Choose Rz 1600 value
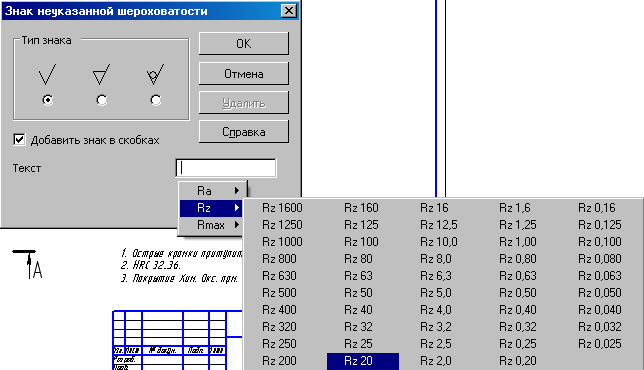 pos(282,208)
